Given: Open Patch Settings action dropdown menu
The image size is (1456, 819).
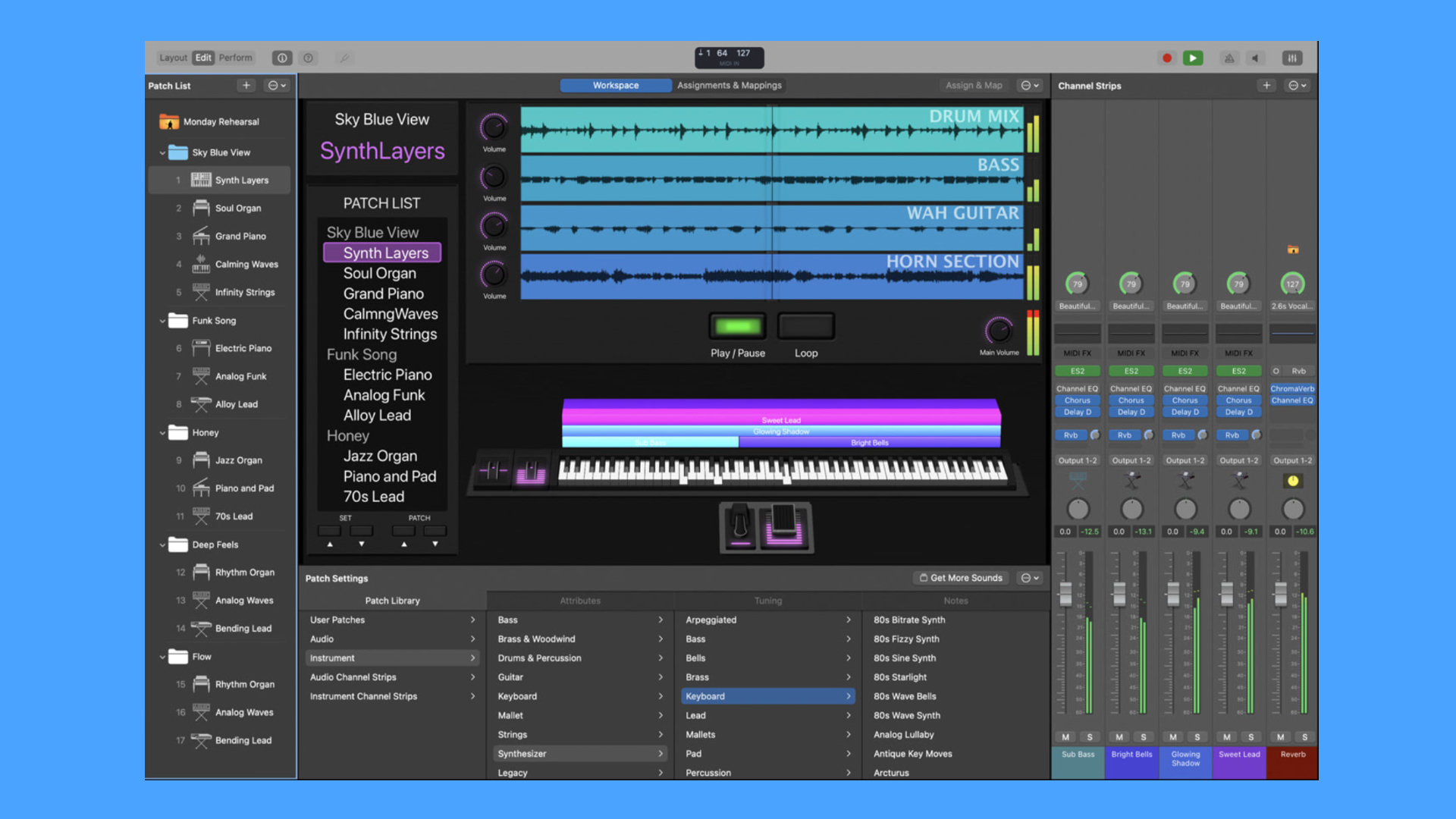Looking at the screenshot, I should [1030, 578].
